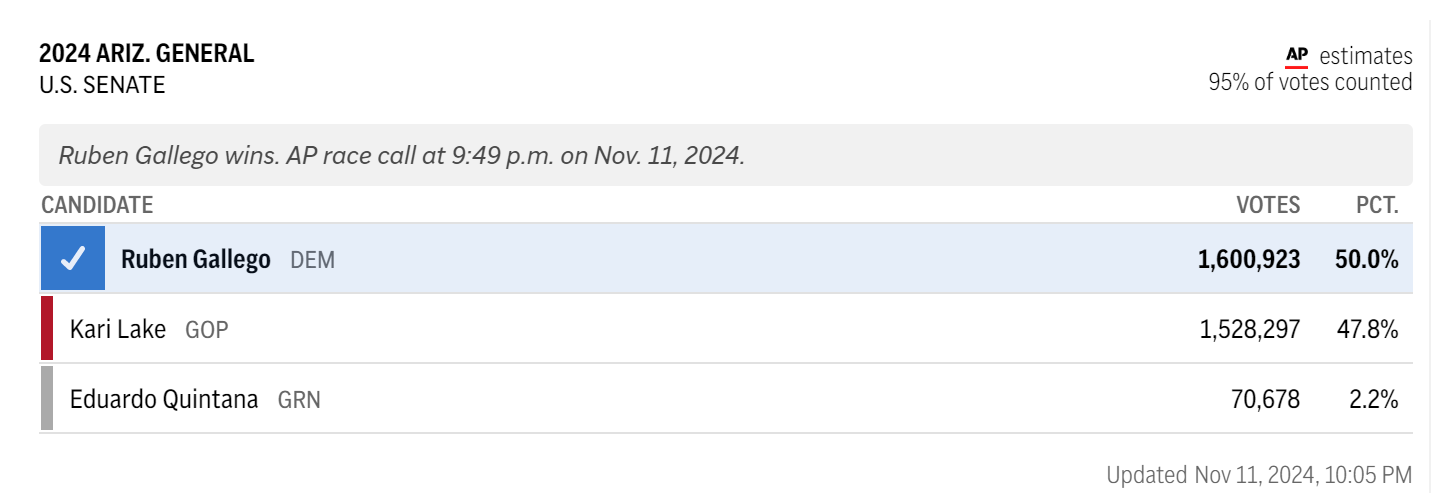Image resolution: width=1431 pixels, height=493 pixels.
Task: Click the U.S. SENATE subheading
Action: coord(102,85)
